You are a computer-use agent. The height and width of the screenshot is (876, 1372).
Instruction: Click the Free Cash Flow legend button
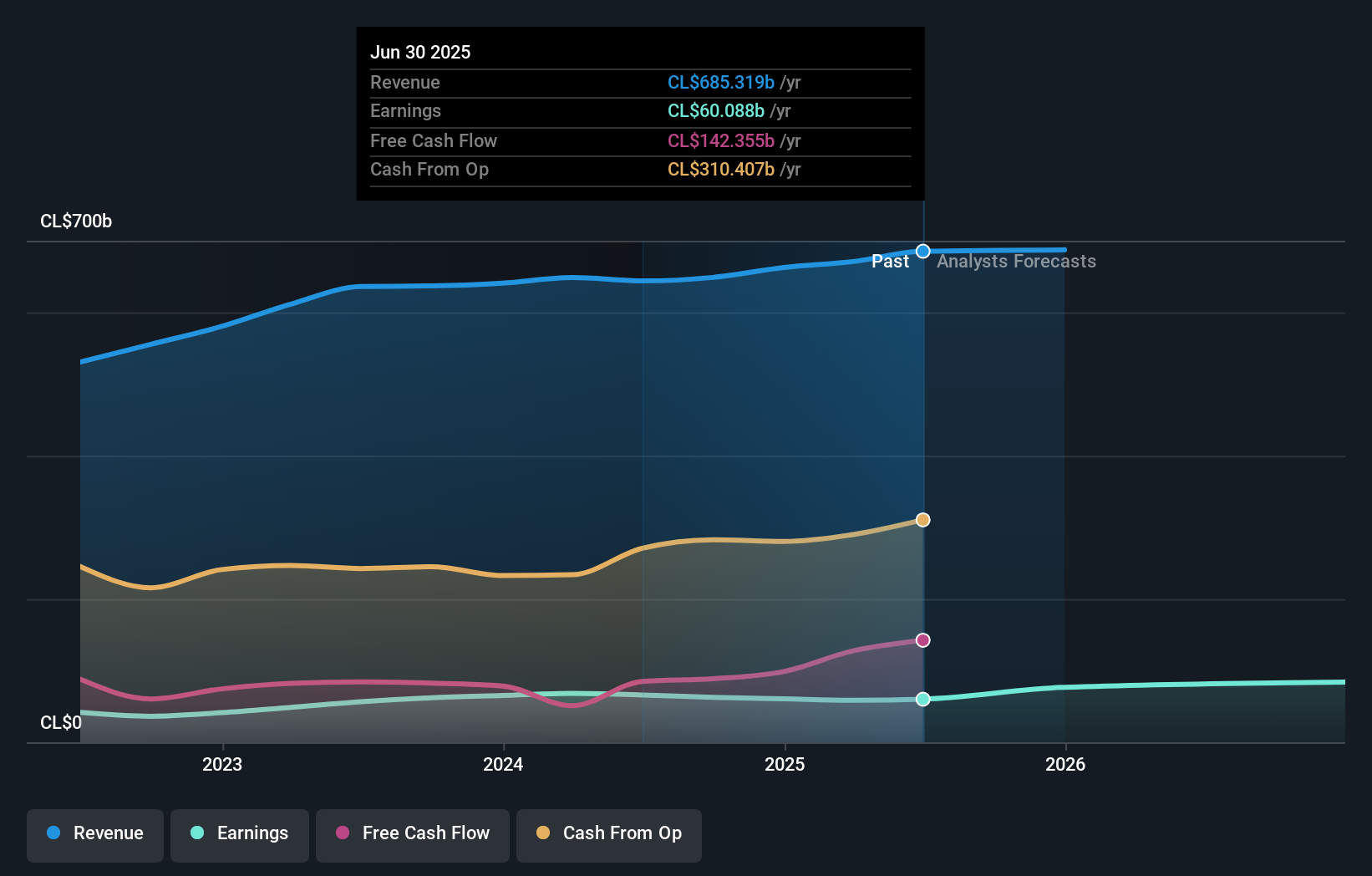point(413,835)
